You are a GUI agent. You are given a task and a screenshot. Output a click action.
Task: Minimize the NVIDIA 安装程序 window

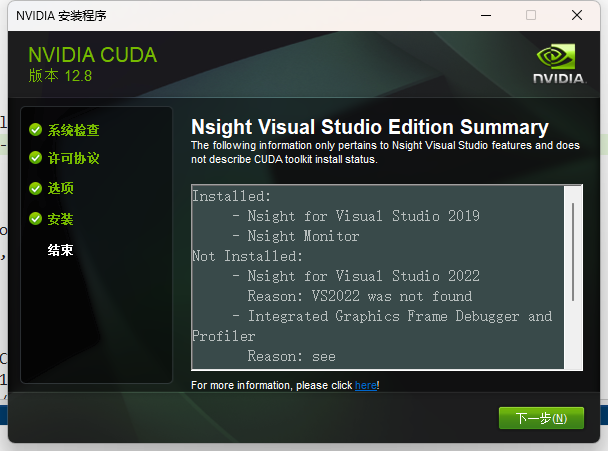tap(486, 16)
